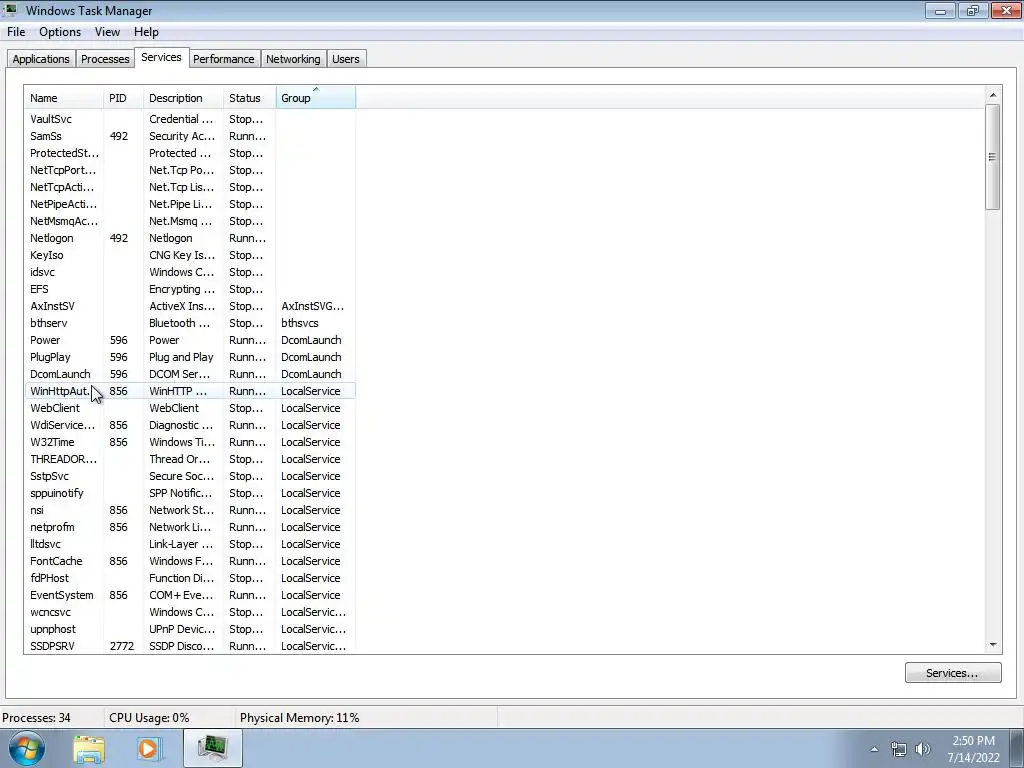Click the Services... button
Image resolution: width=1024 pixels, height=768 pixels.
pos(953,673)
